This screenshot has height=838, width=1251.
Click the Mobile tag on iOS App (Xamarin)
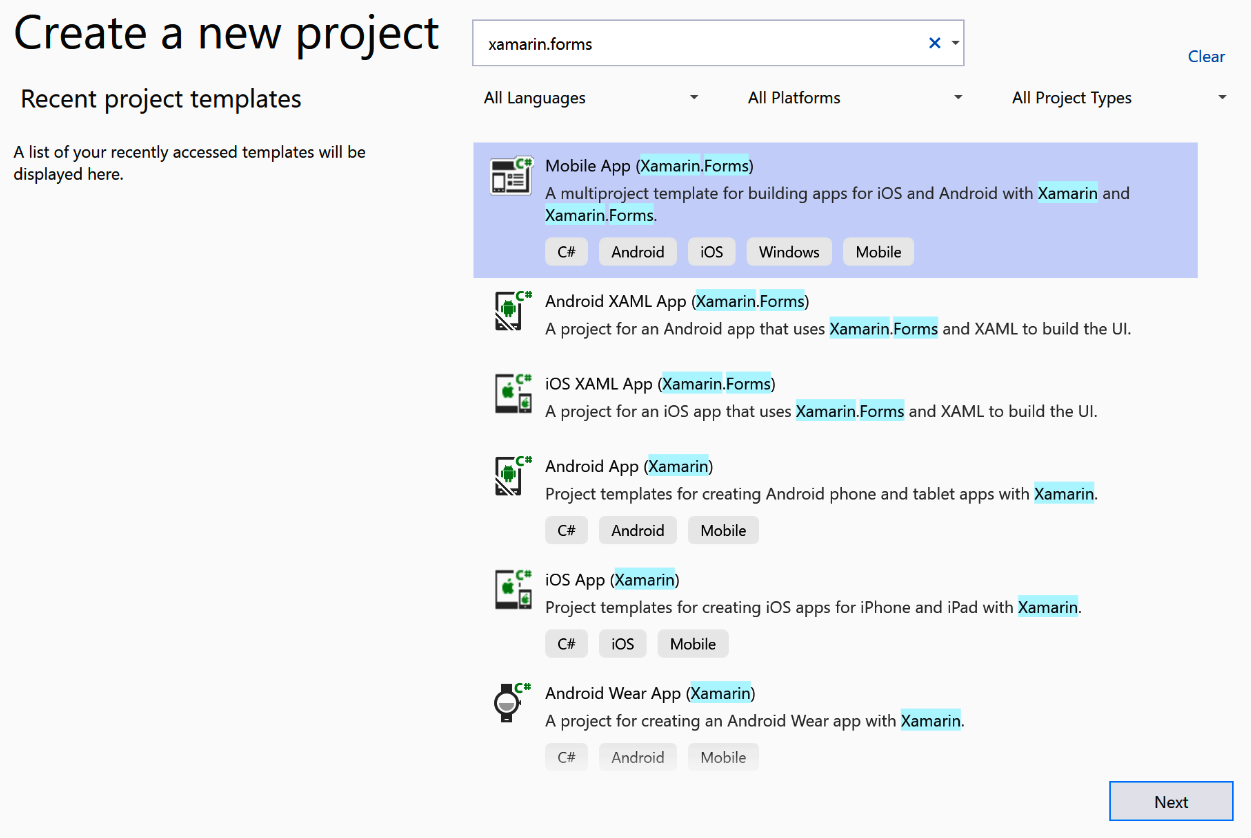(x=693, y=644)
